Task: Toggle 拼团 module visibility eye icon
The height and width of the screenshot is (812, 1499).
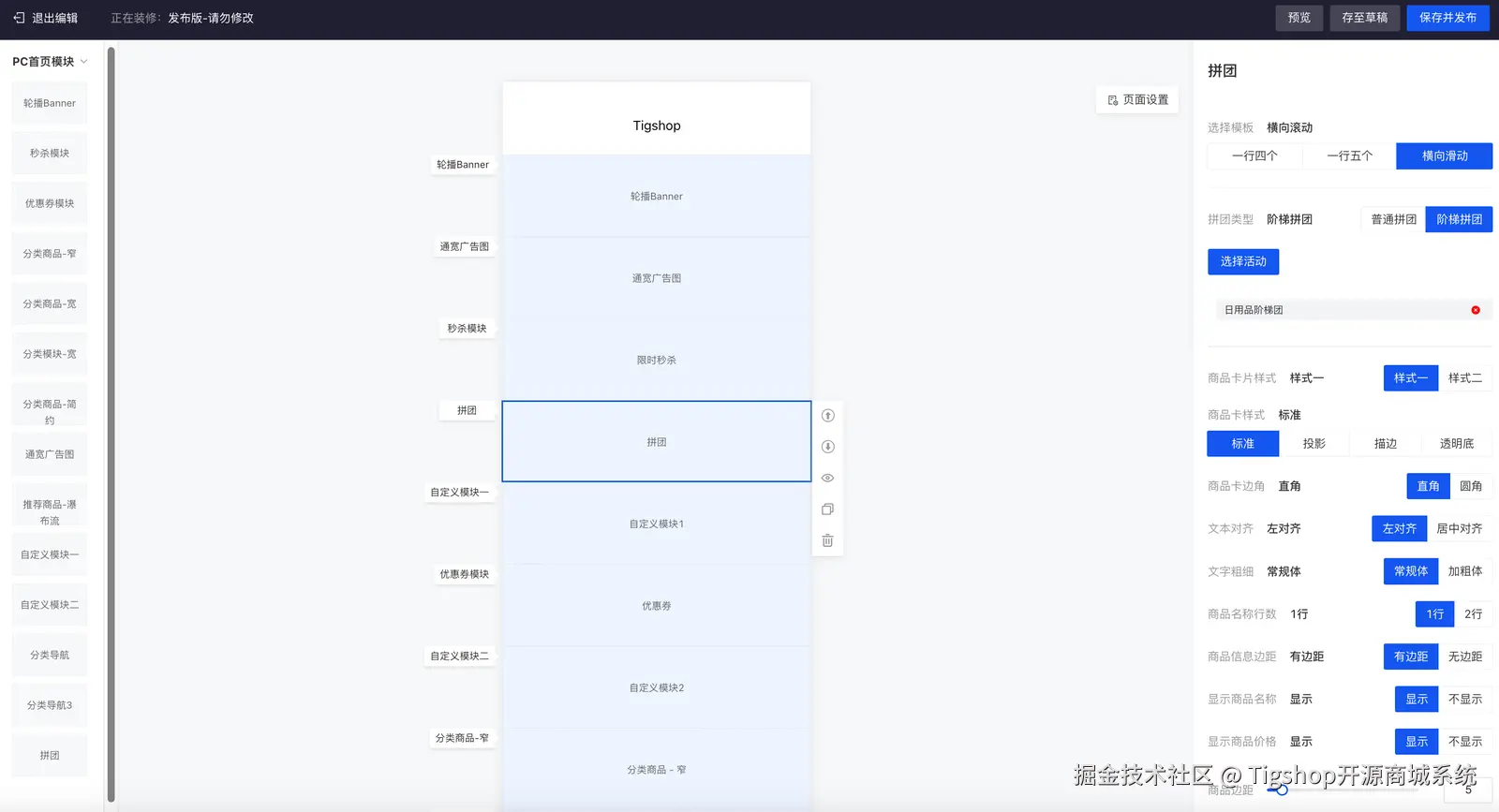Action: [x=827, y=479]
